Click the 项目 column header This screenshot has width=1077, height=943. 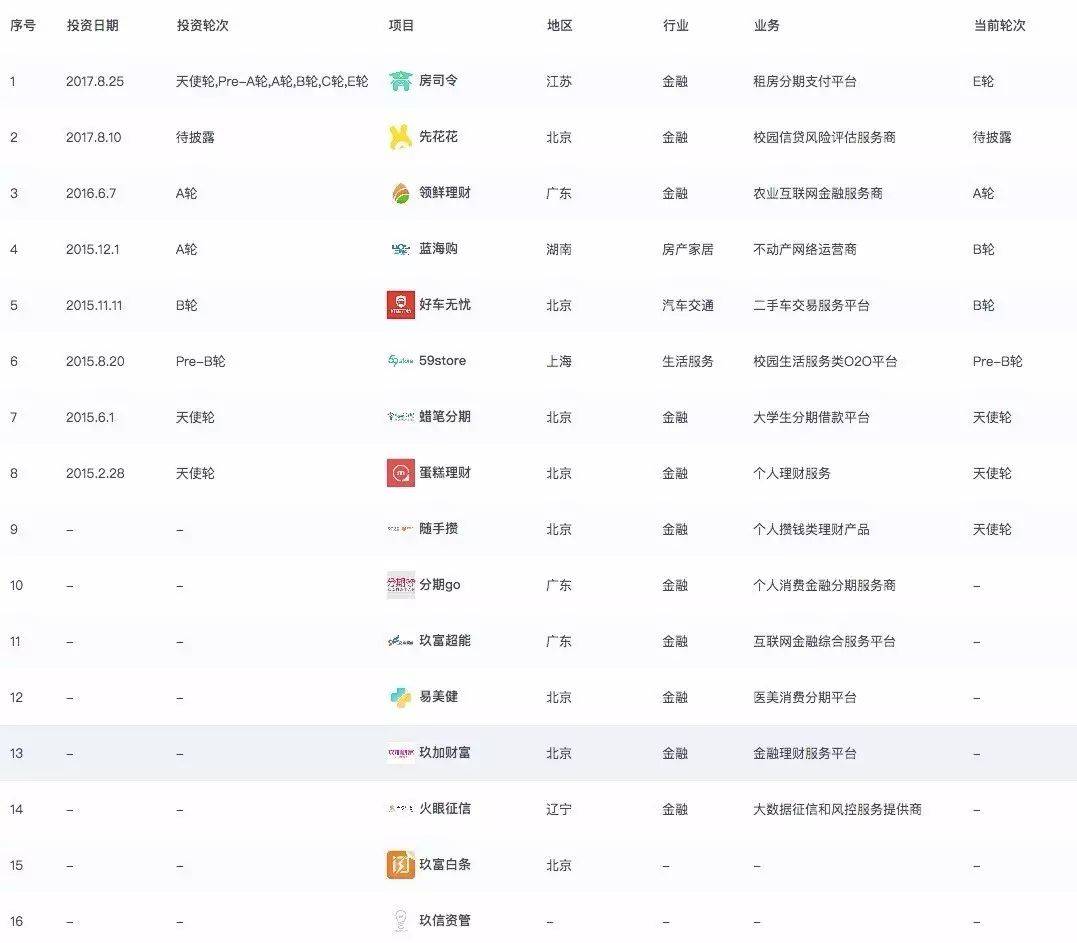(401, 25)
